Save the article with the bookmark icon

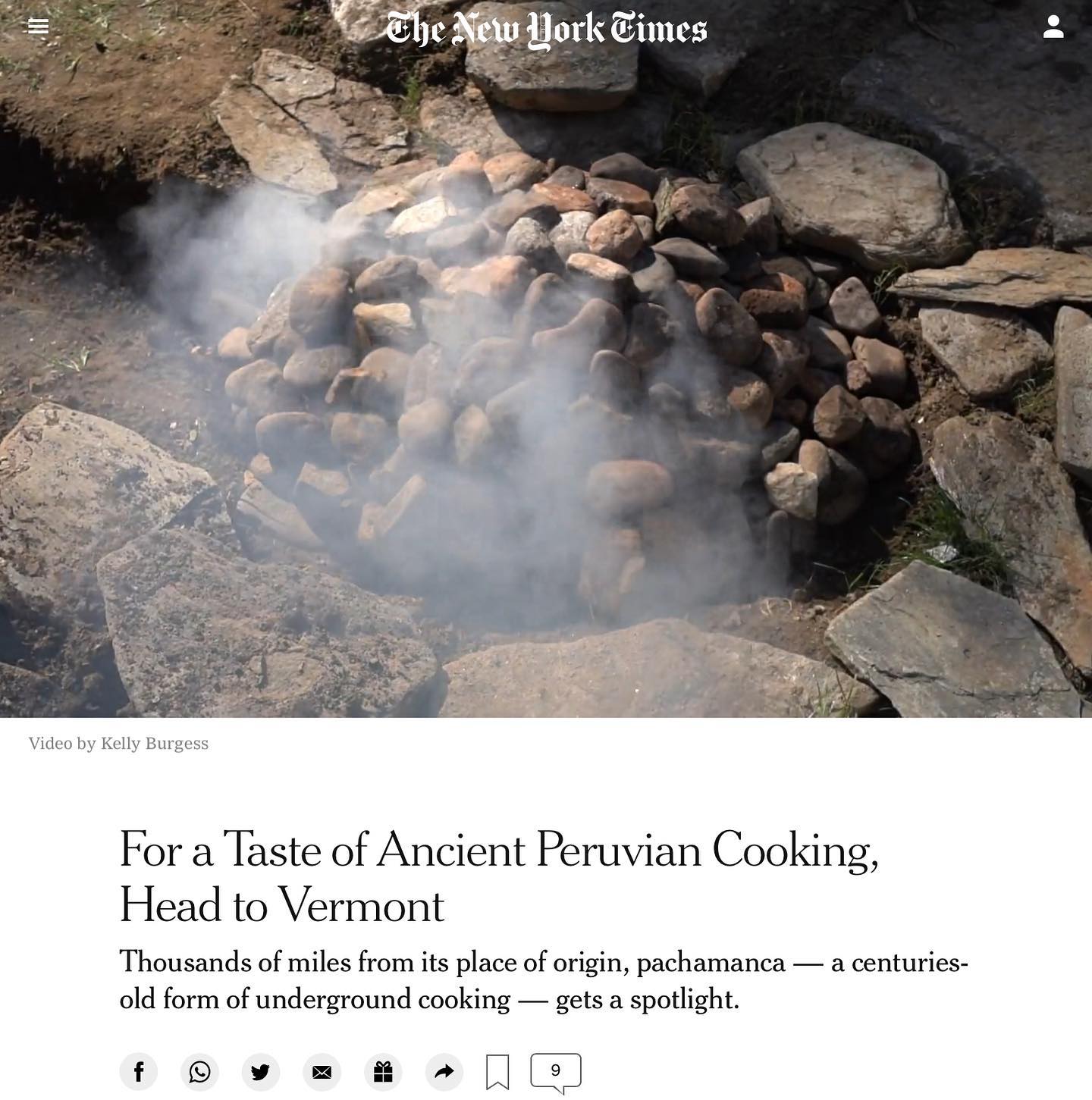tap(497, 1073)
